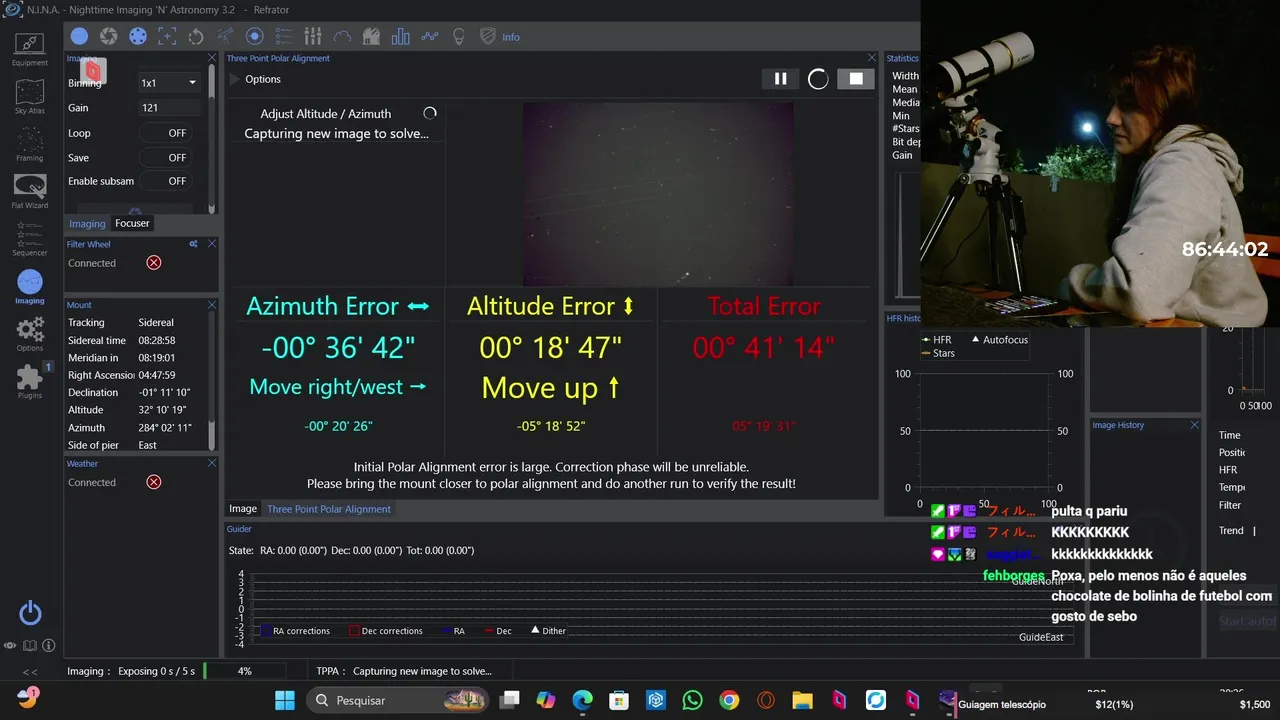
Task: Toggle the sequence list panel icon
Action: (283, 37)
